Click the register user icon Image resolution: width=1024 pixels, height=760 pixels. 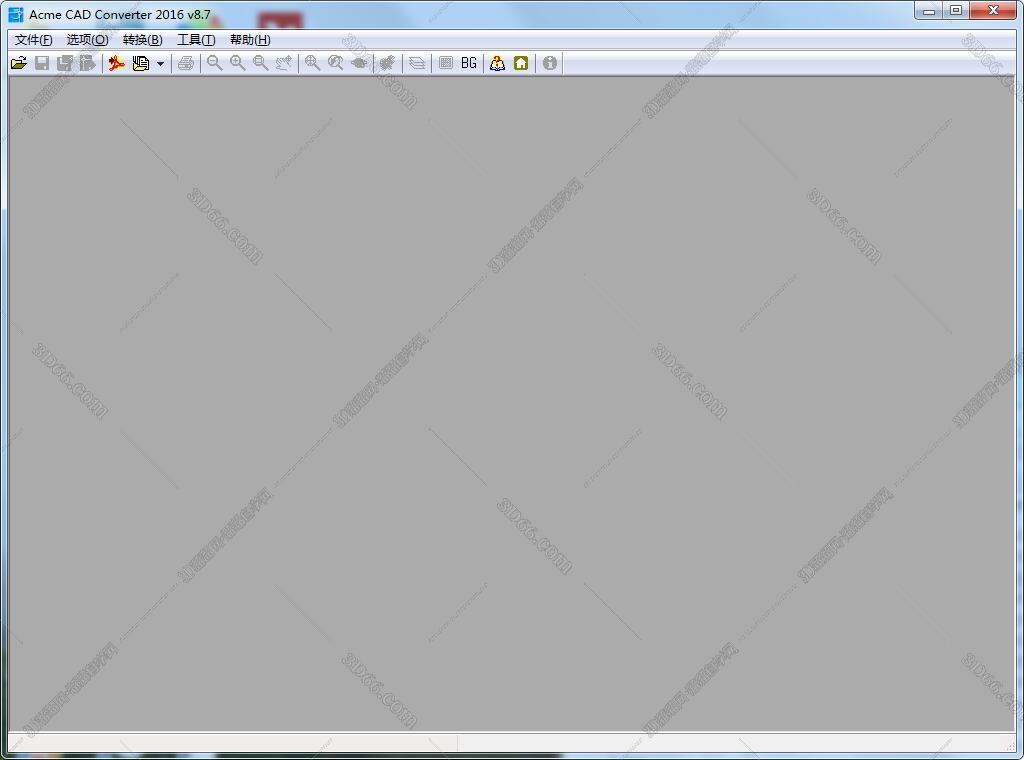[498, 63]
